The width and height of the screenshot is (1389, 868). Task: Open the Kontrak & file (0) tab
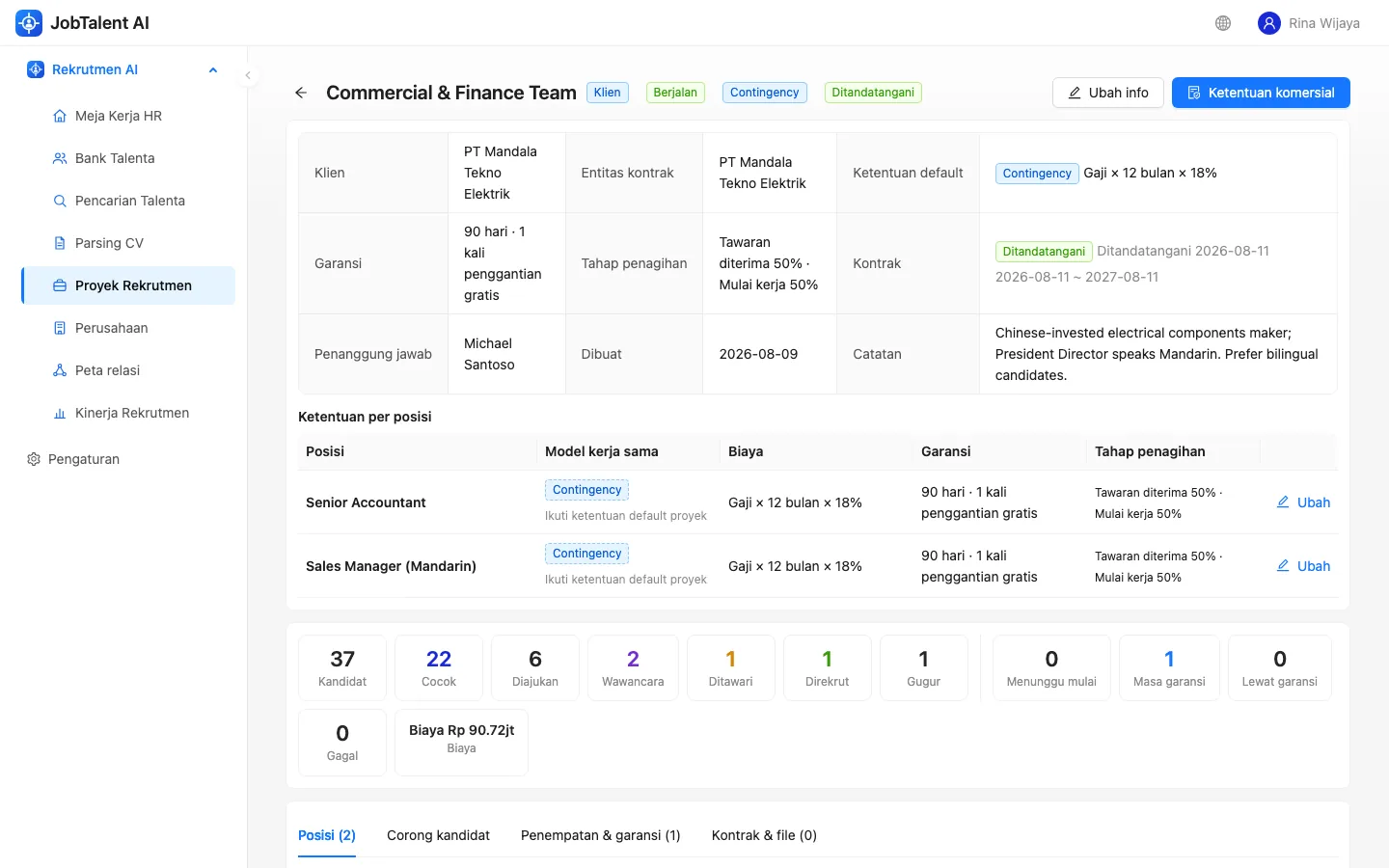point(764,835)
